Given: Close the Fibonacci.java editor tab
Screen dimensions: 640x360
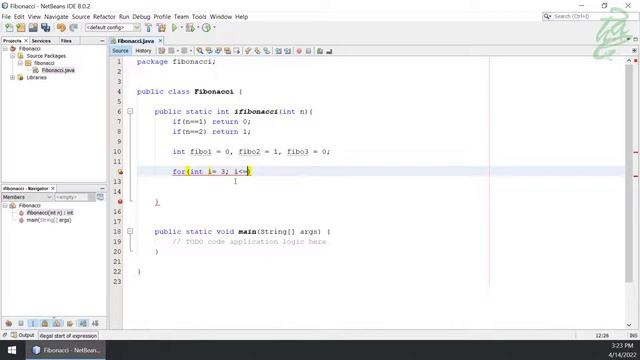Looking at the screenshot, I should [160, 41].
